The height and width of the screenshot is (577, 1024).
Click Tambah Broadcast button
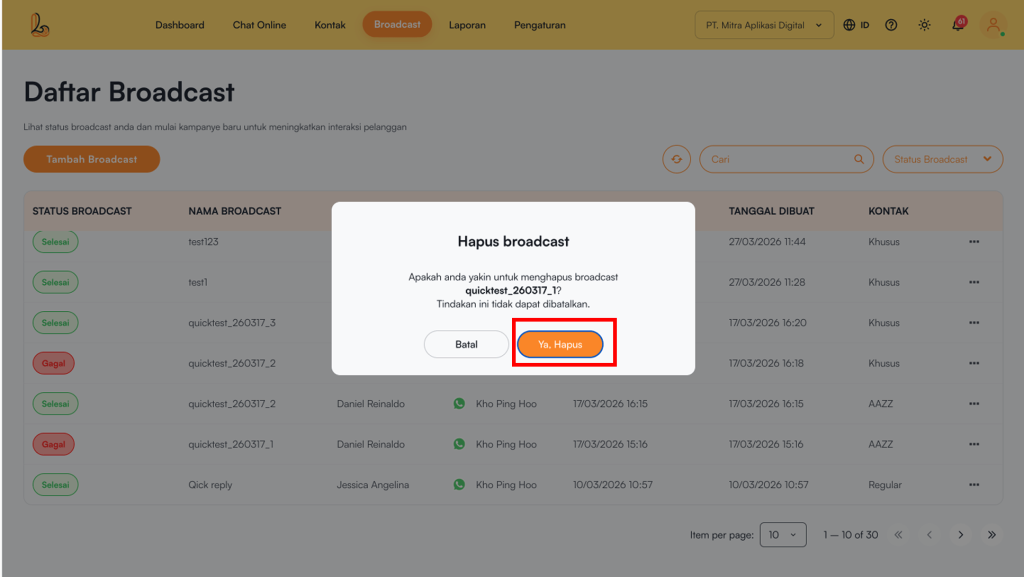(x=92, y=159)
